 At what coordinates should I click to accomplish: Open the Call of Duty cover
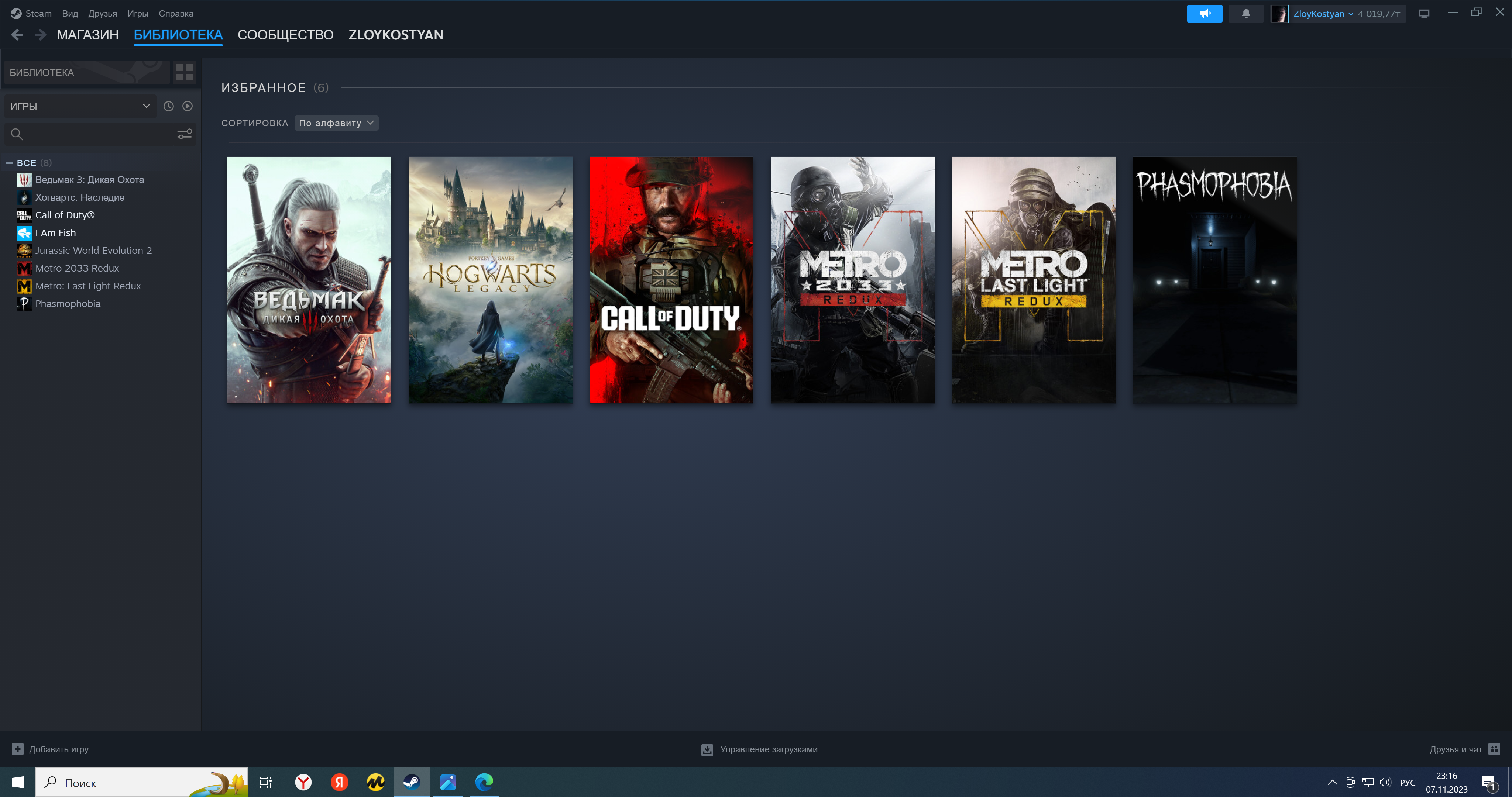tap(671, 280)
